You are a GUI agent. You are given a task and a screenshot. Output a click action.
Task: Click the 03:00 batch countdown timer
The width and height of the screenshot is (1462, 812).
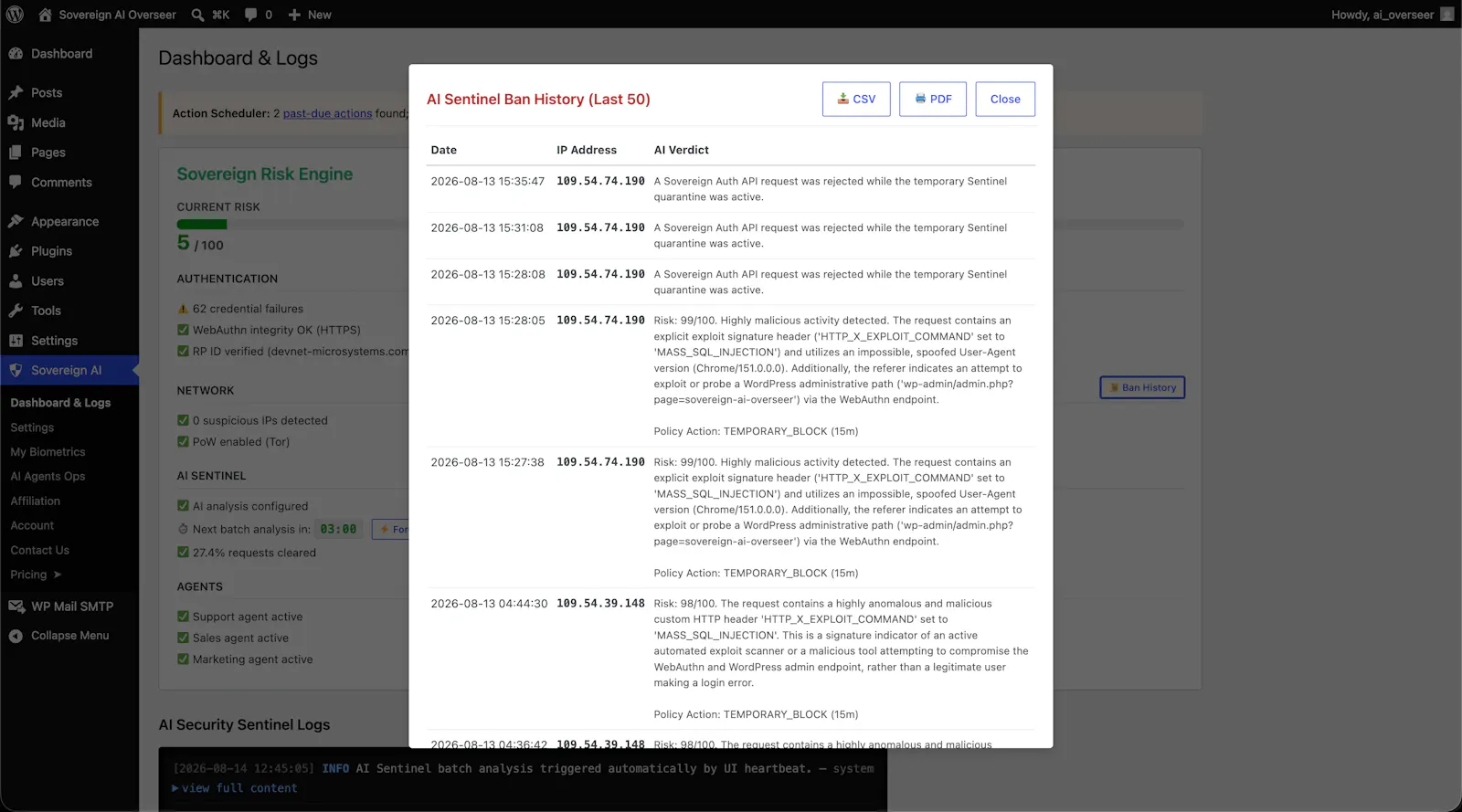tap(338, 529)
